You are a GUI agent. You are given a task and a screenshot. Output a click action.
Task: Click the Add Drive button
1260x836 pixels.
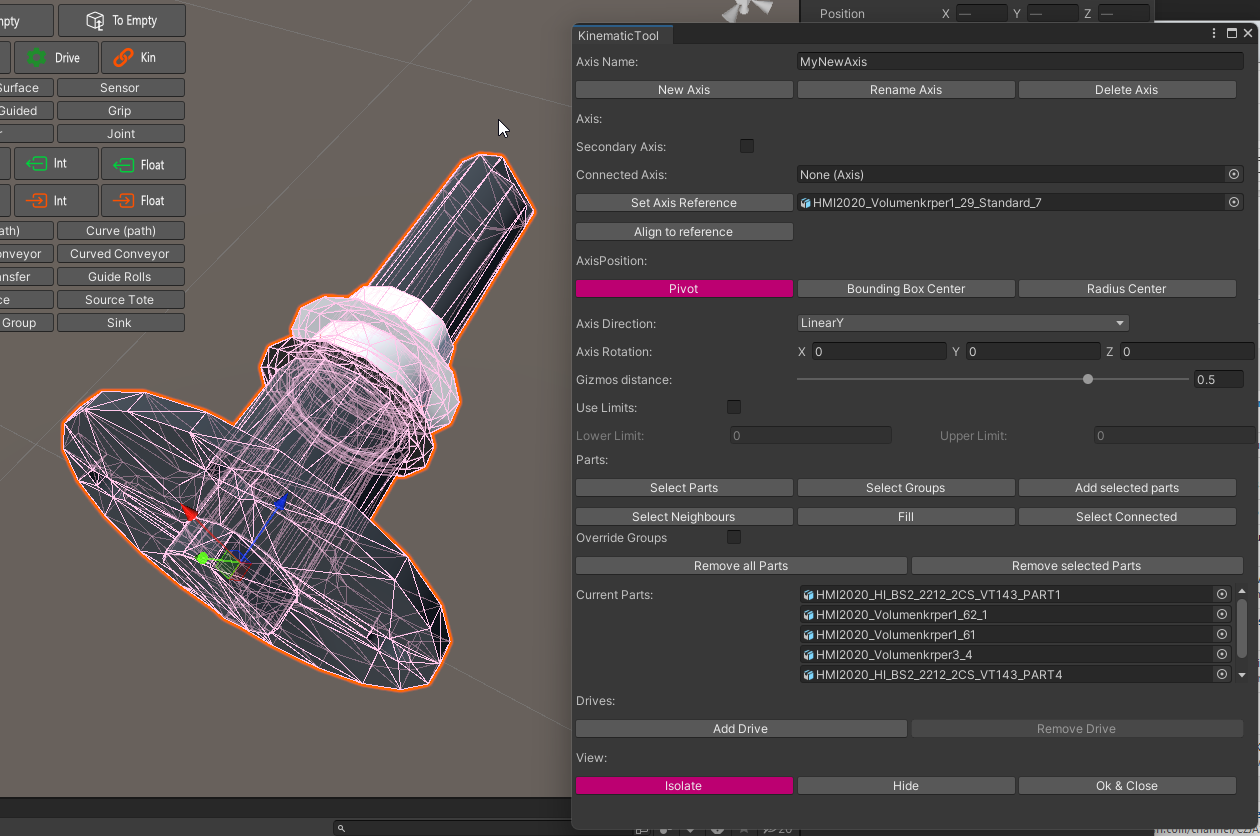click(x=741, y=729)
